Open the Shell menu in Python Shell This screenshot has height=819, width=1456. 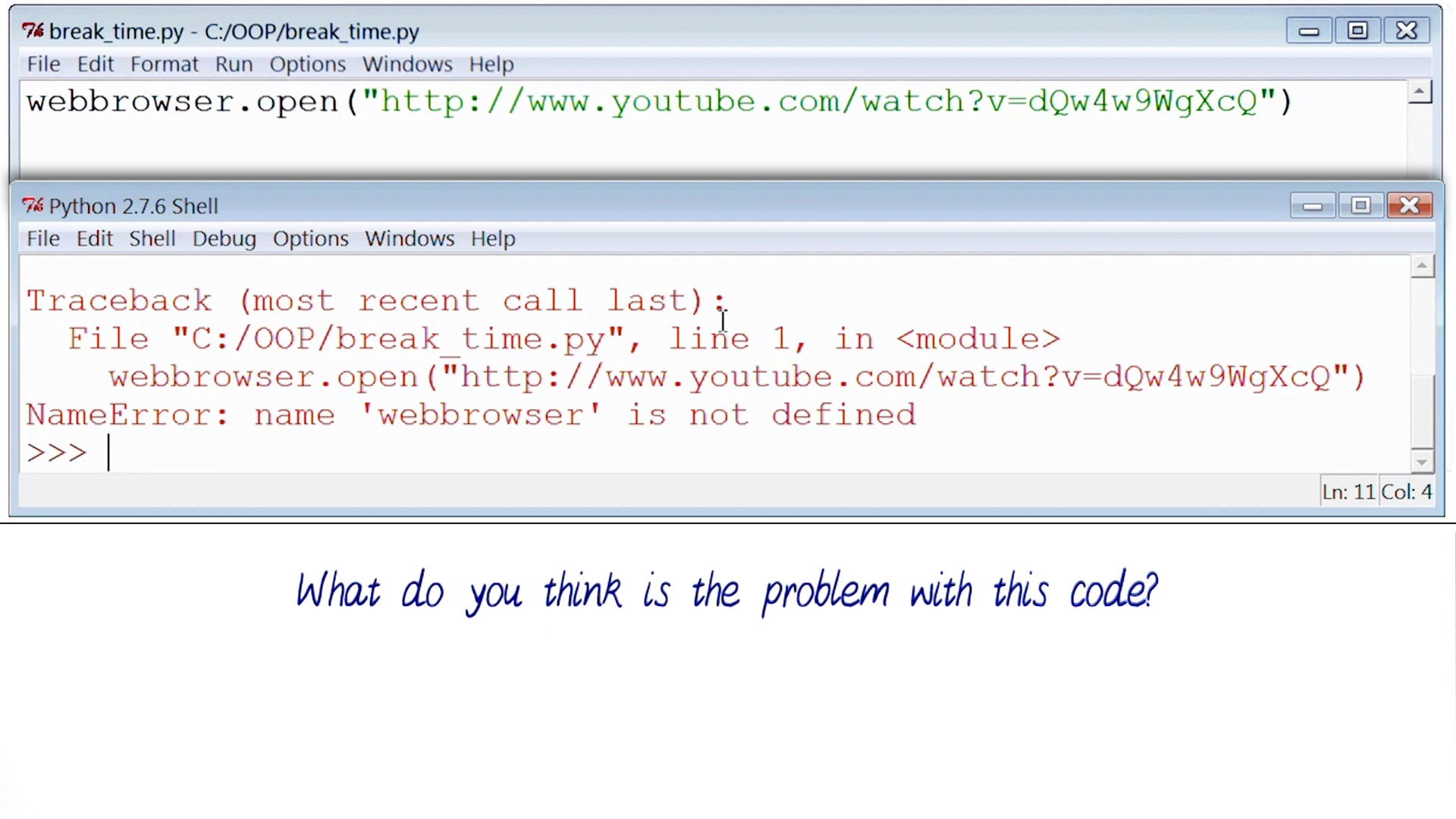152,239
